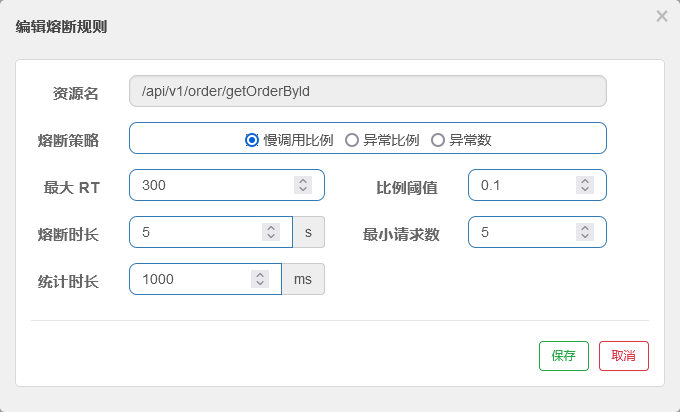The image size is (680, 412).
Task: Increase 最小请求数 with the up spinner
Action: coord(585,228)
